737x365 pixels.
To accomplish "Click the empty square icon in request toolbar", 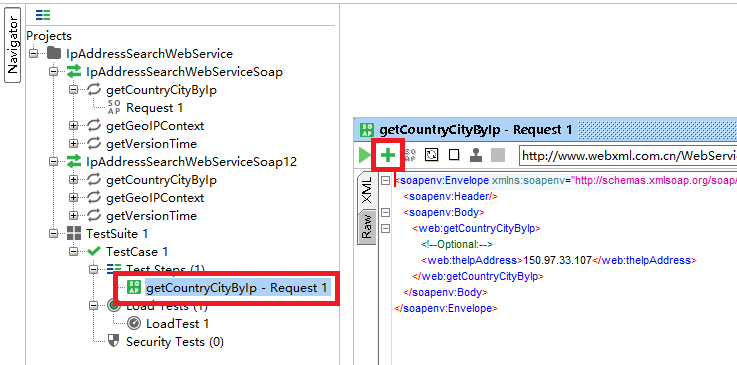I will coord(454,155).
